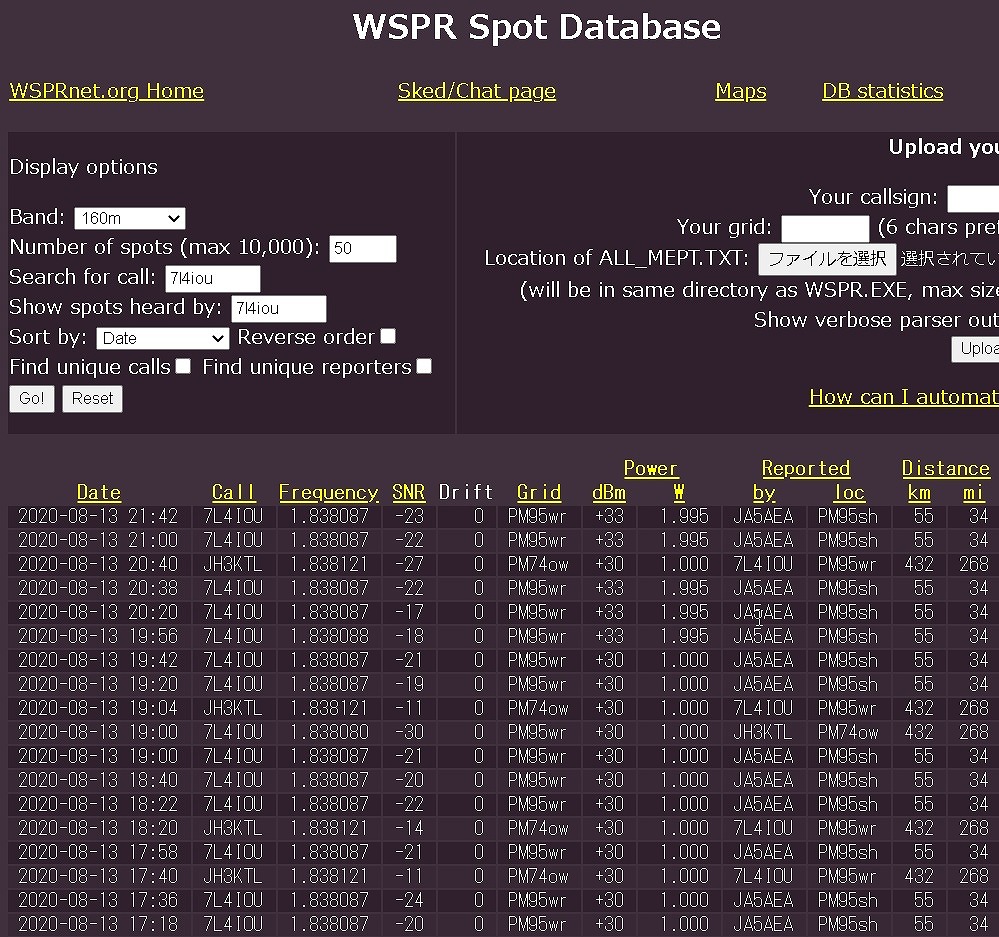999x937 pixels.
Task: Sort table by the 'loc' column header
Action: click(x=849, y=492)
